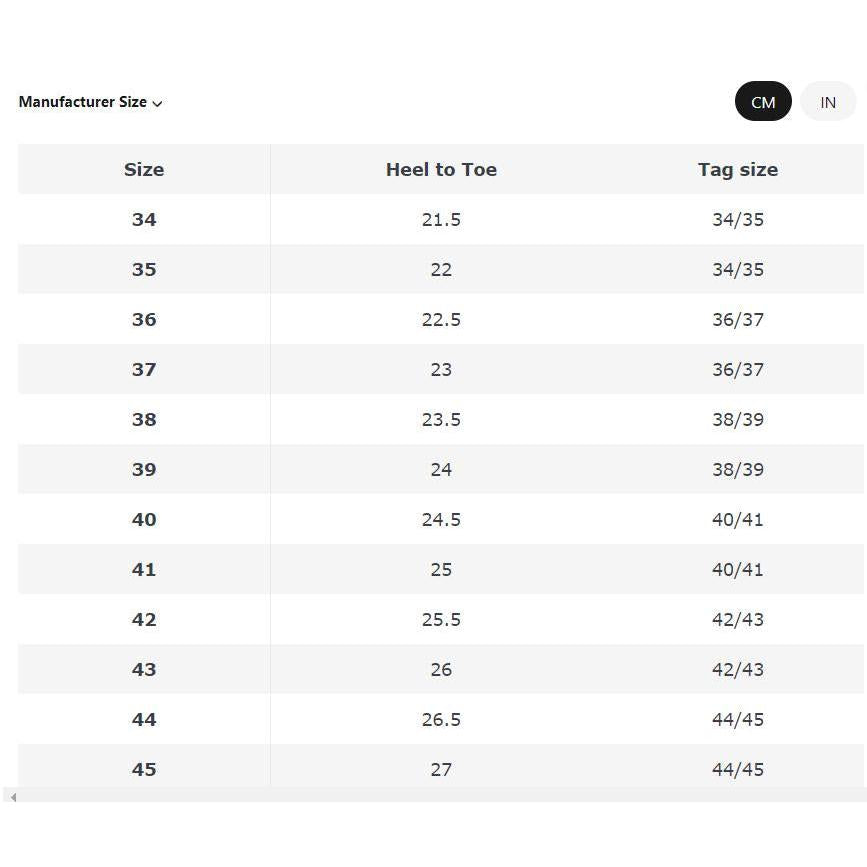Screen dimensions: 867x867
Task: Select the size 40 row label
Action: click(x=144, y=519)
